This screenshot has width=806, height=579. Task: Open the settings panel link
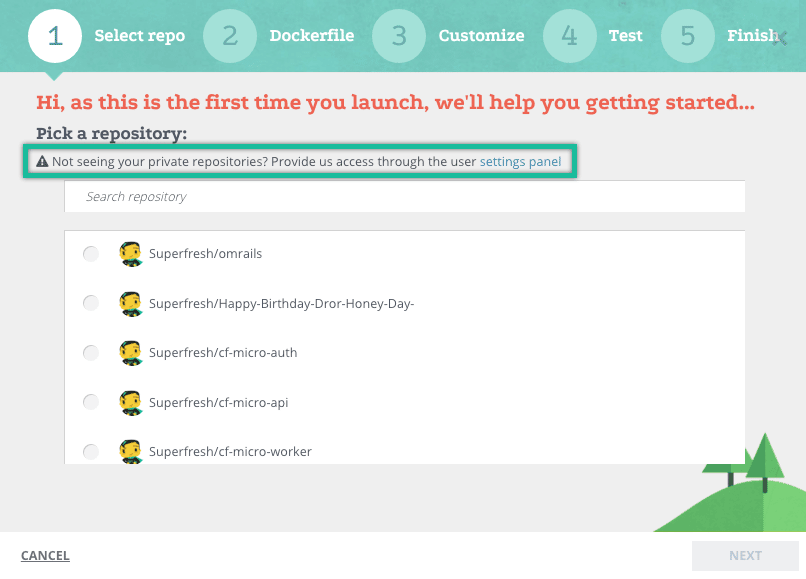pos(520,161)
